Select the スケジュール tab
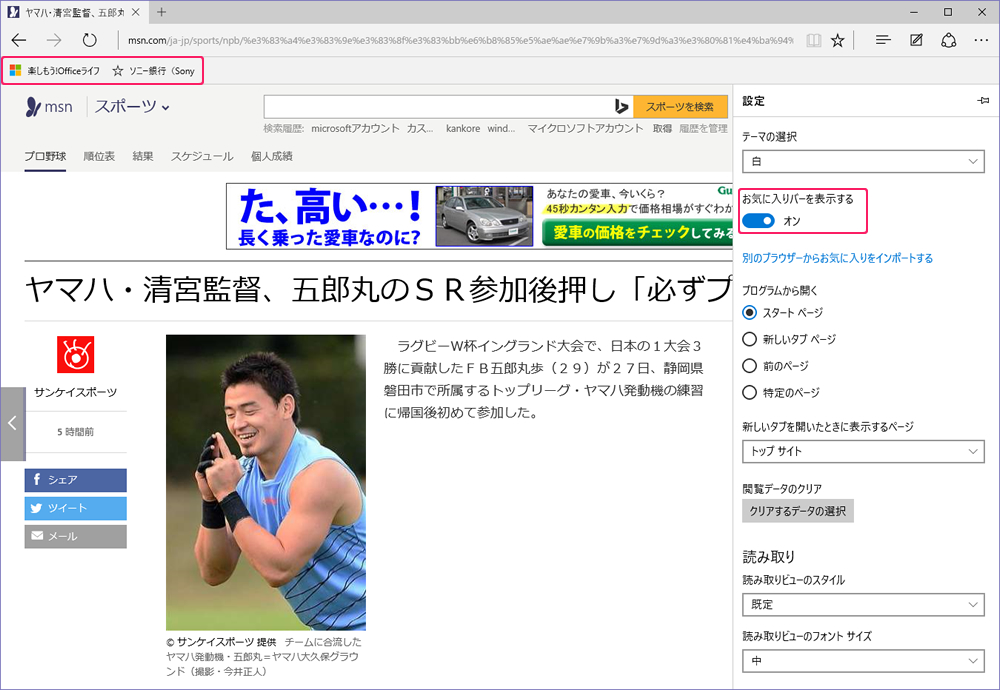Image resolution: width=1000 pixels, height=690 pixels. point(202,156)
